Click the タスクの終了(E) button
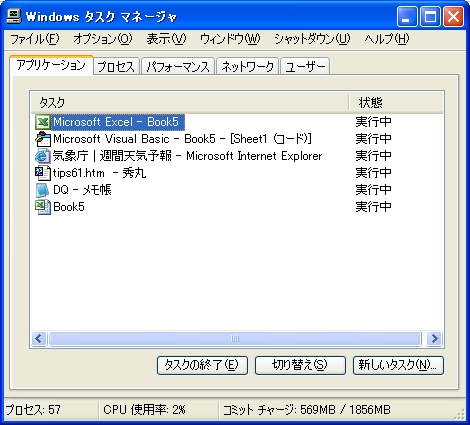The height and width of the screenshot is (425, 470). [202, 365]
